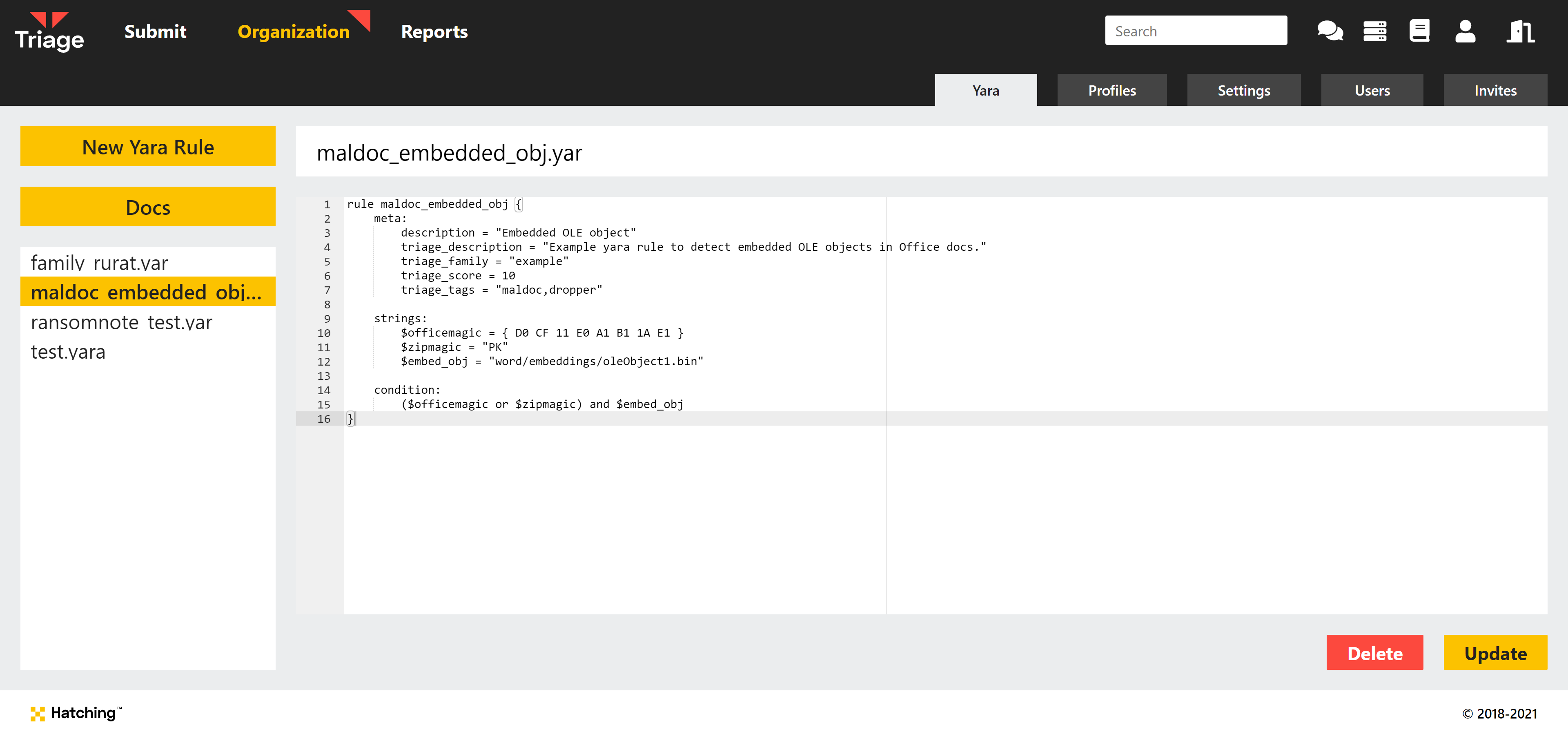Click line number 16 in editor gutter
The height and width of the screenshot is (732, 1568).
coord(324,419)
